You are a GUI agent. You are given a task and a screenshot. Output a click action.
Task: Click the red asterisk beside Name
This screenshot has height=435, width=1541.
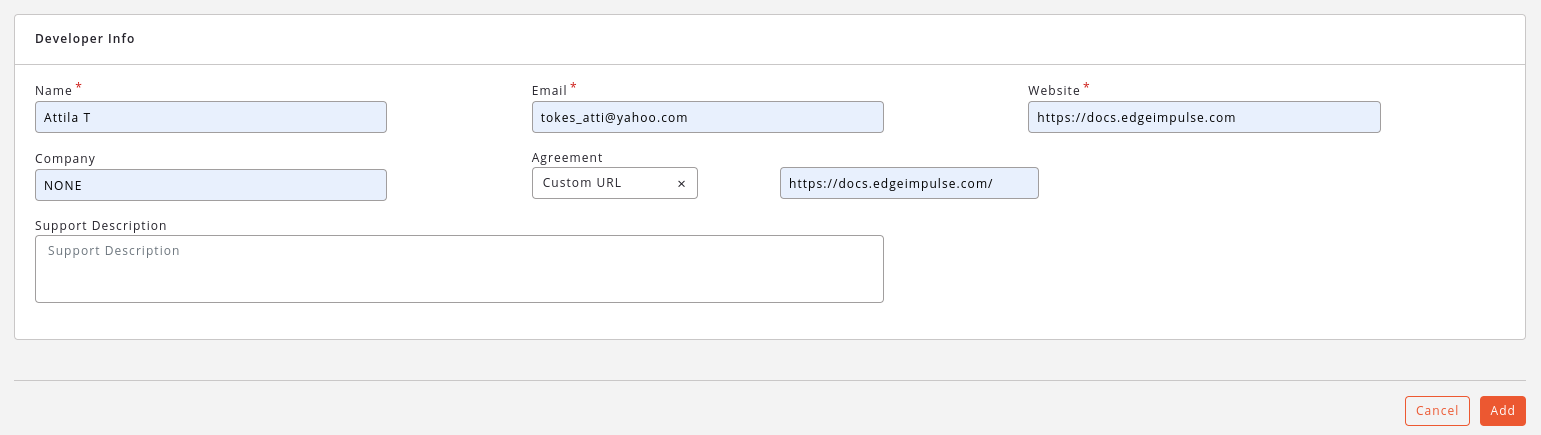(79, 87)
